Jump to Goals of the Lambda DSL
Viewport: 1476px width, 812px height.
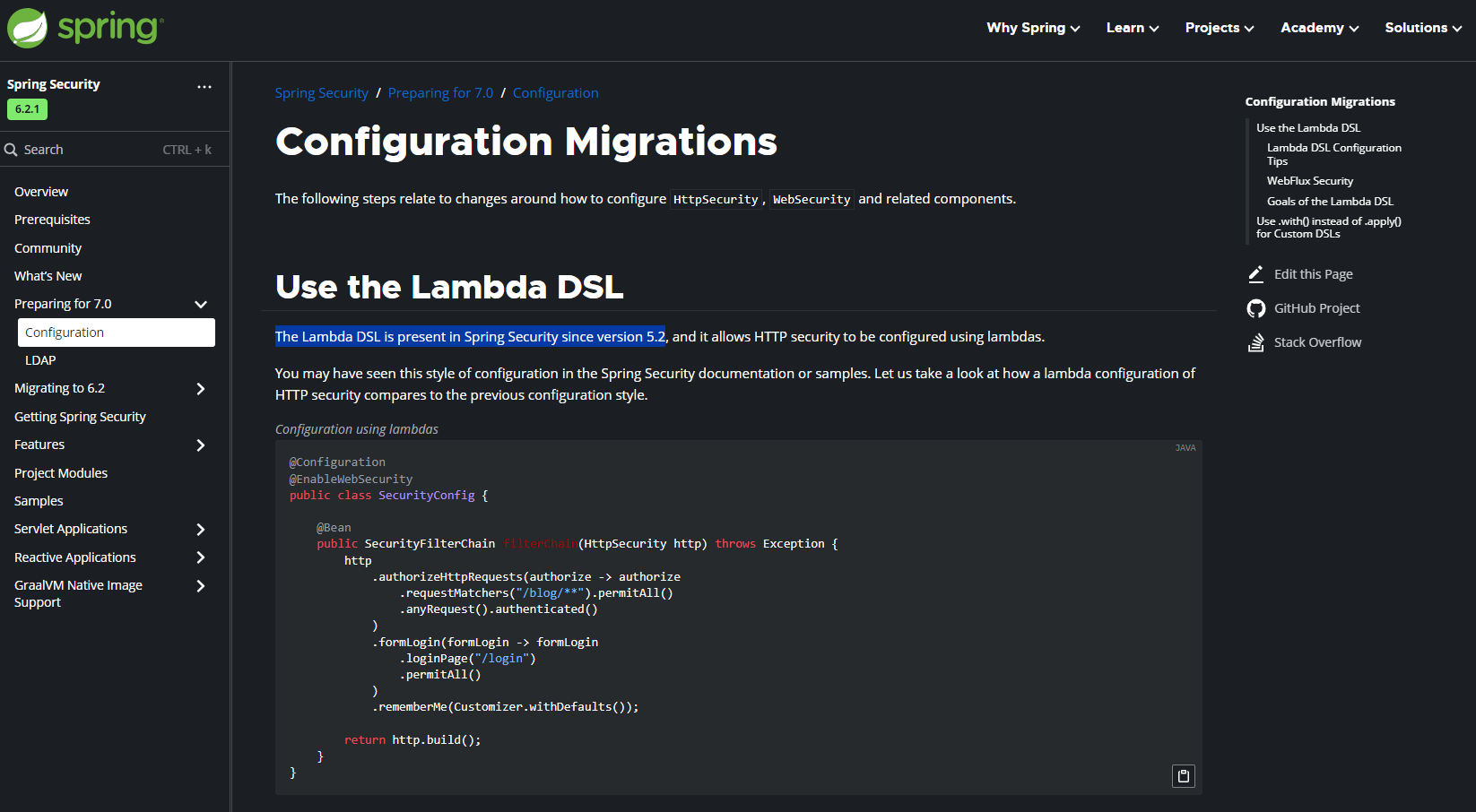click(1330, 202)
